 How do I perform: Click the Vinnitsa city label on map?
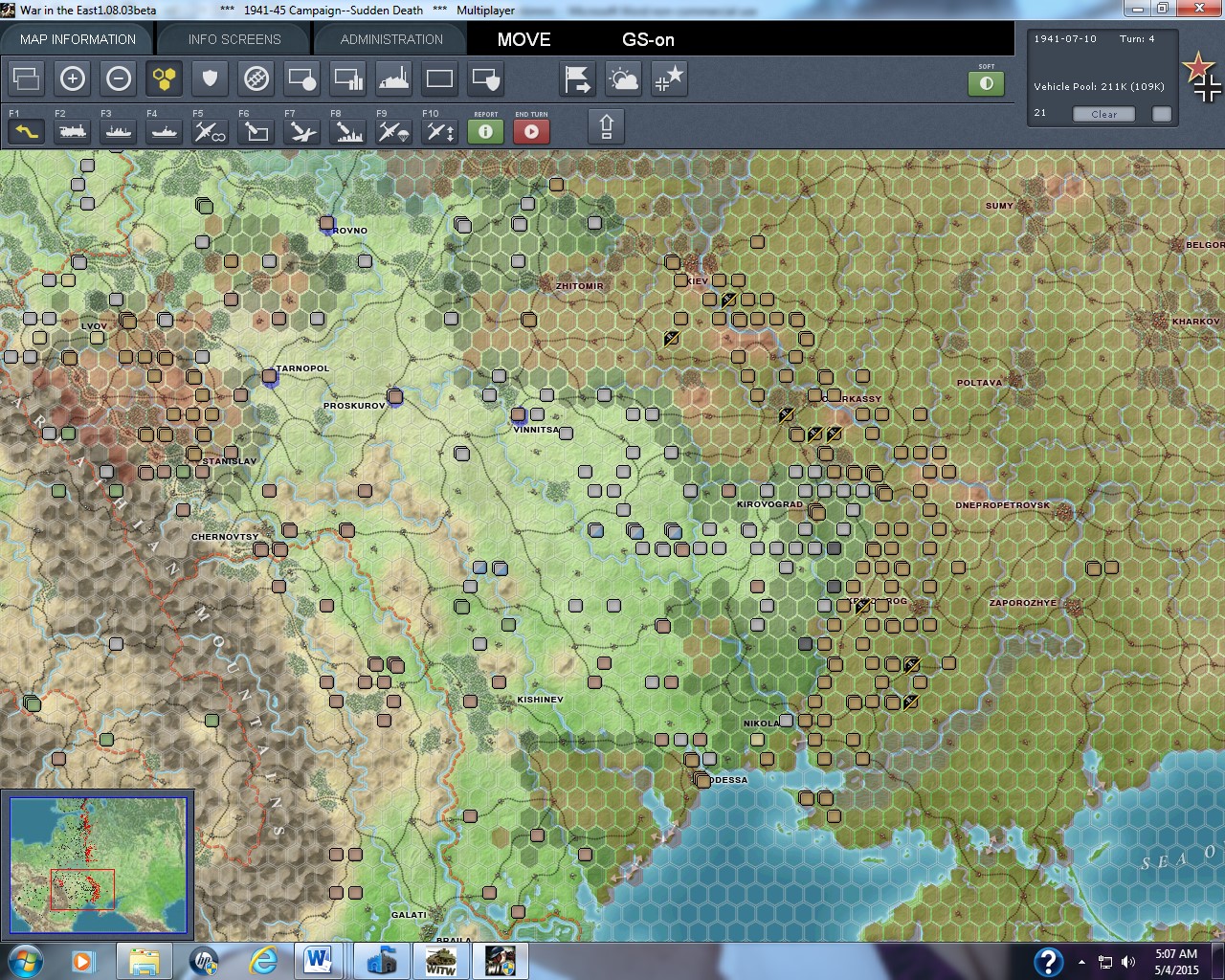click(x=536, y=430)
